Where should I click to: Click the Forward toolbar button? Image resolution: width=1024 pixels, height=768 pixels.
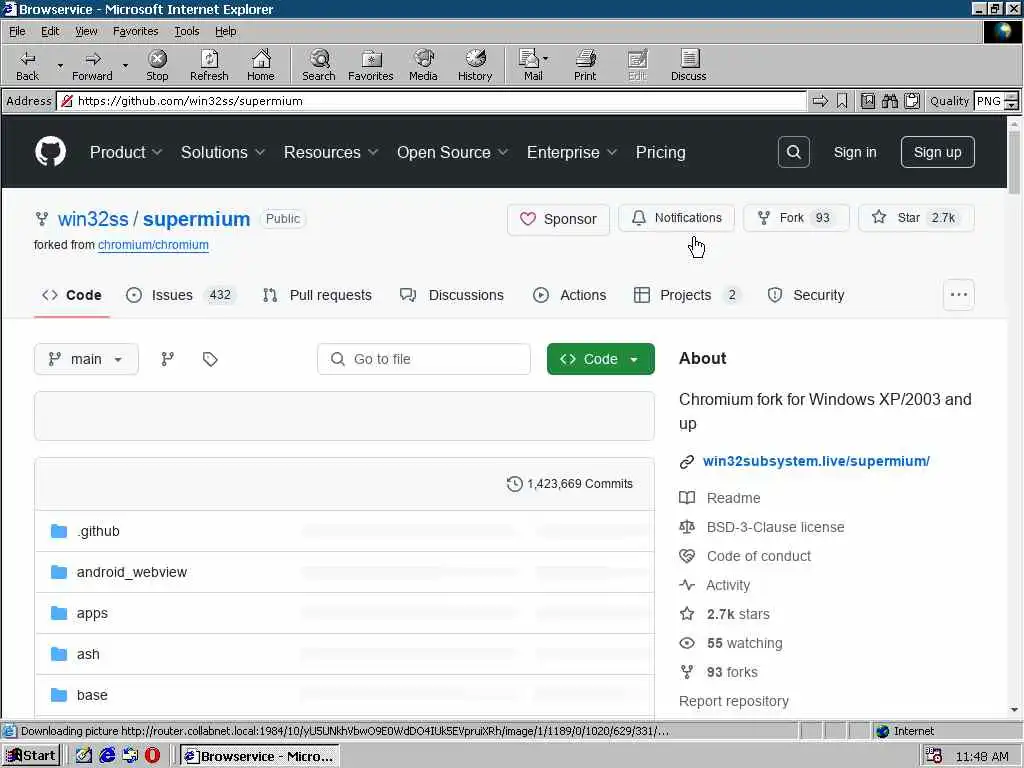coord(92,65)
